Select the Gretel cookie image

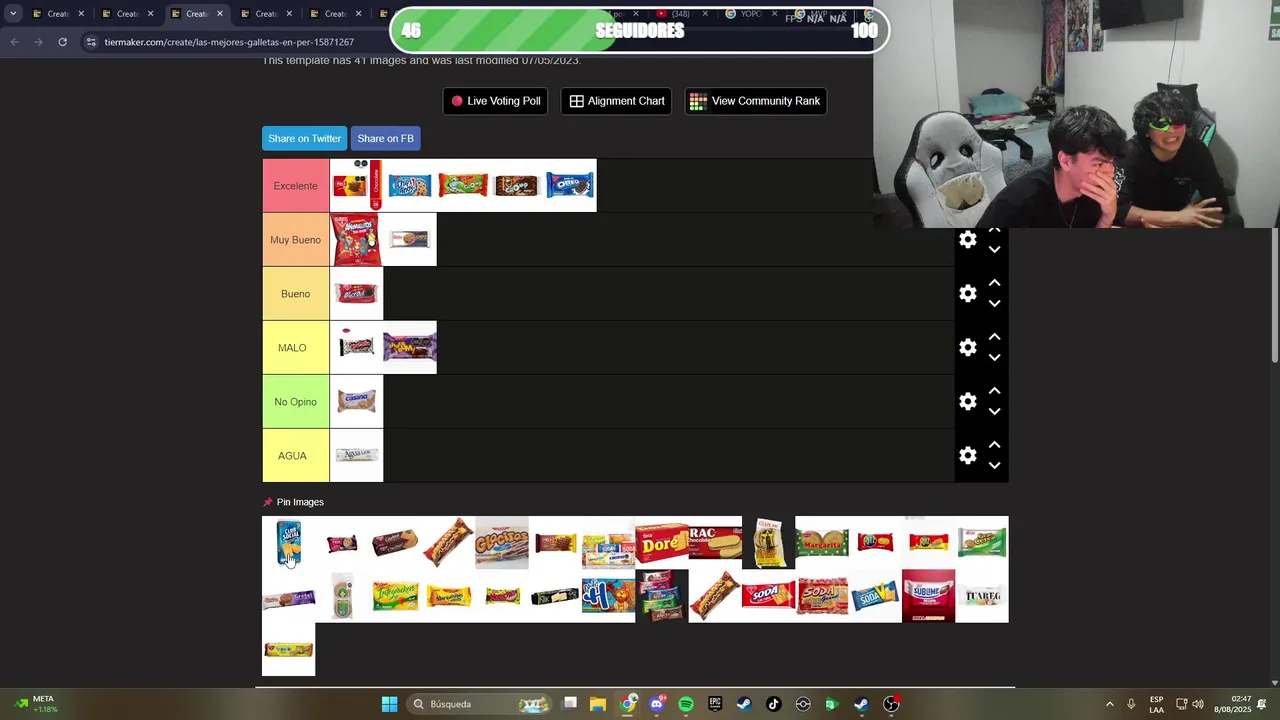(288, 596)
